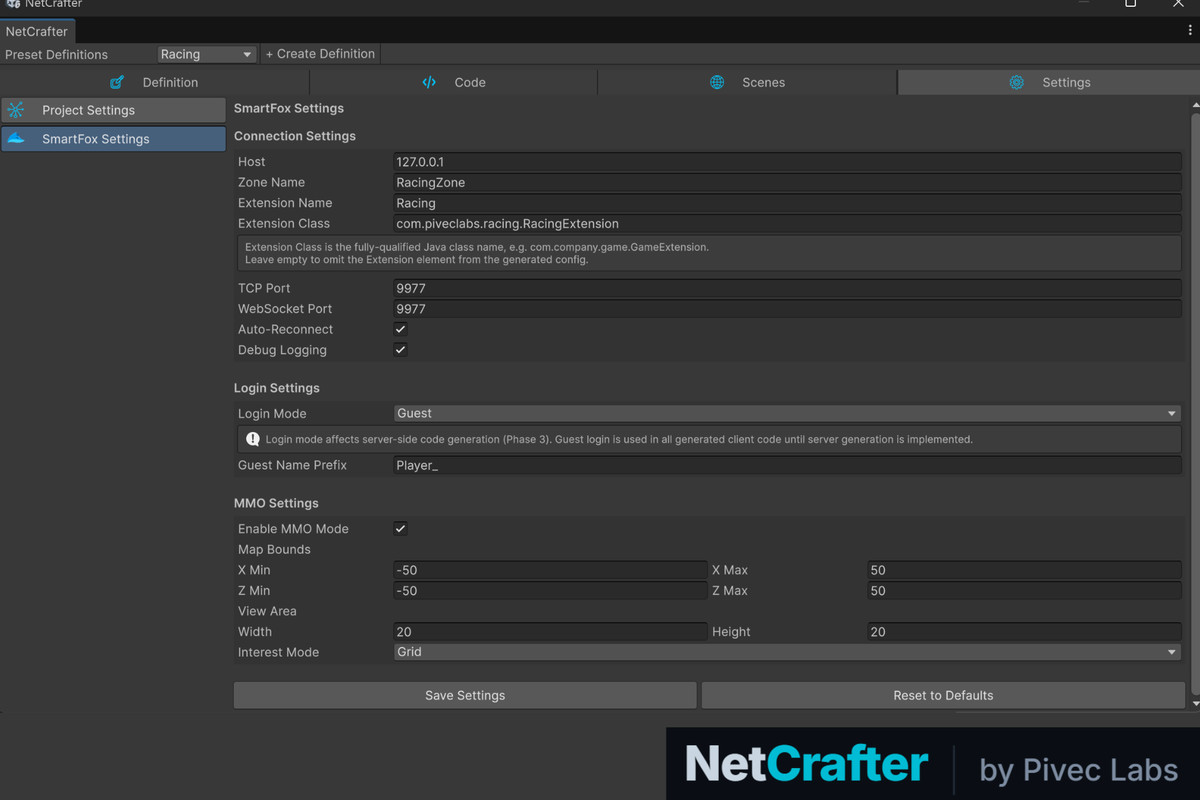
Task: Click the Z Max value field
Action: pos(1025,591)
